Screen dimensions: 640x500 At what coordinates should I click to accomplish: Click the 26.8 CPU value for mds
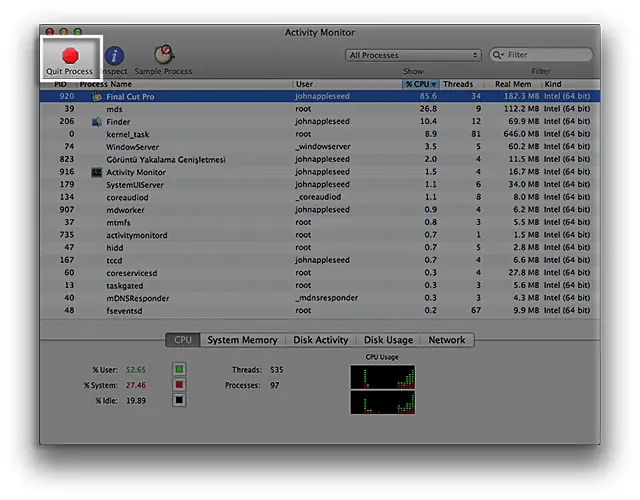click(428, 109)
